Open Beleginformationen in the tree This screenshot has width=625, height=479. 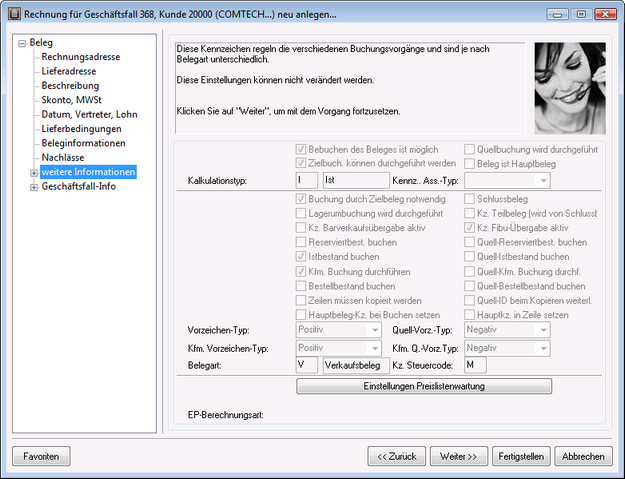click(x=83, y=143)
